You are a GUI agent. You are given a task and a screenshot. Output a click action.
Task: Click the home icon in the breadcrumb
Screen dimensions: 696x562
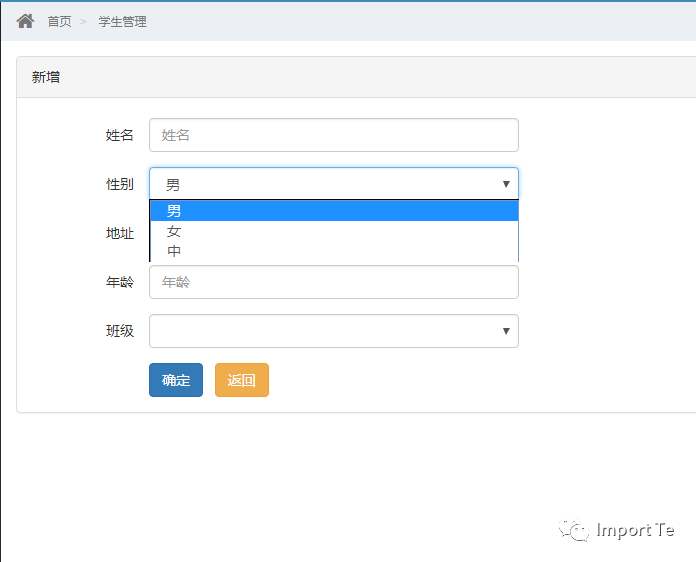coord(25,21)
